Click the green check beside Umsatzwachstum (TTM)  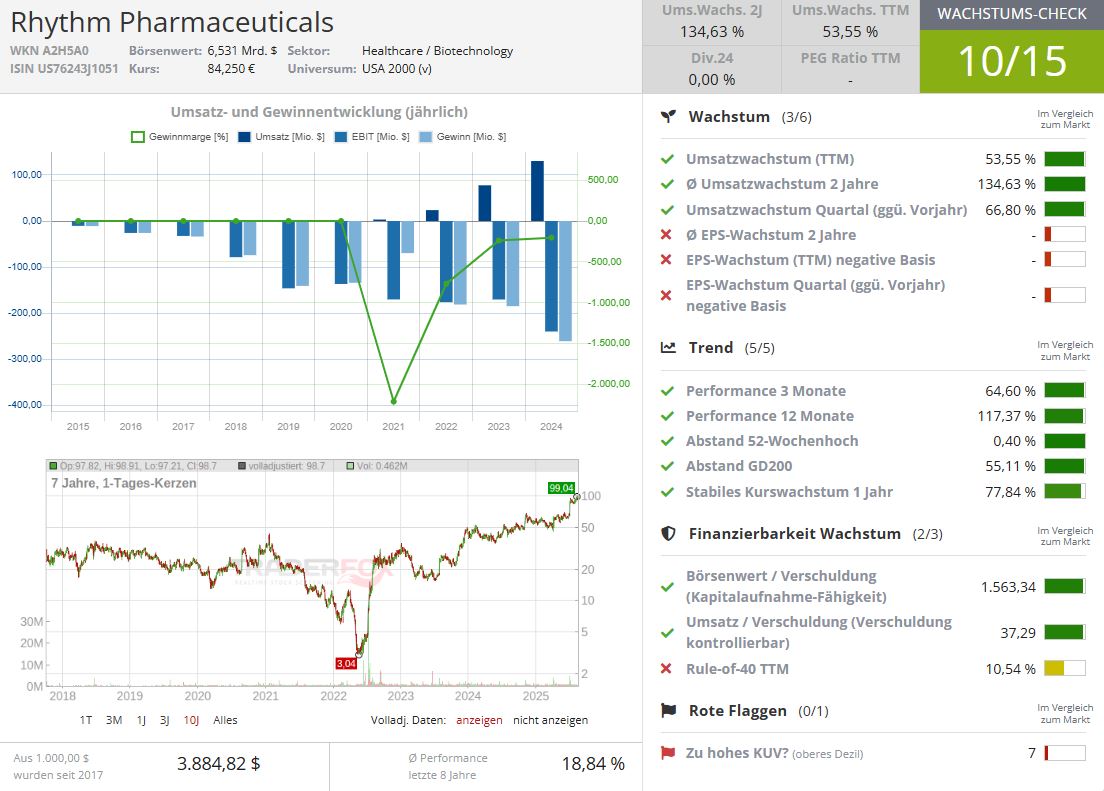[x=667, y=159]
